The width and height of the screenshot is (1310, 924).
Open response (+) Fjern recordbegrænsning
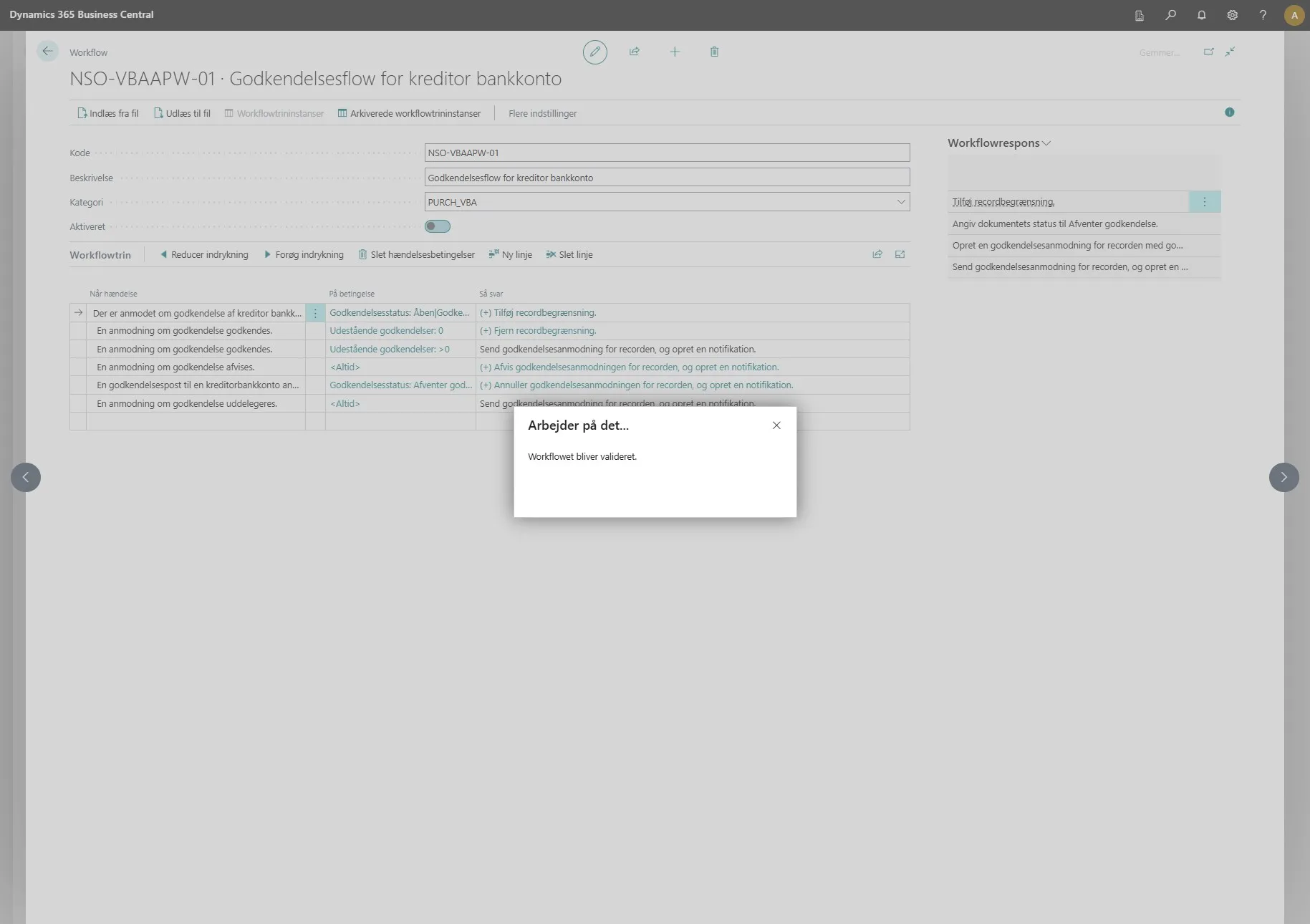(x=538, y=331)
